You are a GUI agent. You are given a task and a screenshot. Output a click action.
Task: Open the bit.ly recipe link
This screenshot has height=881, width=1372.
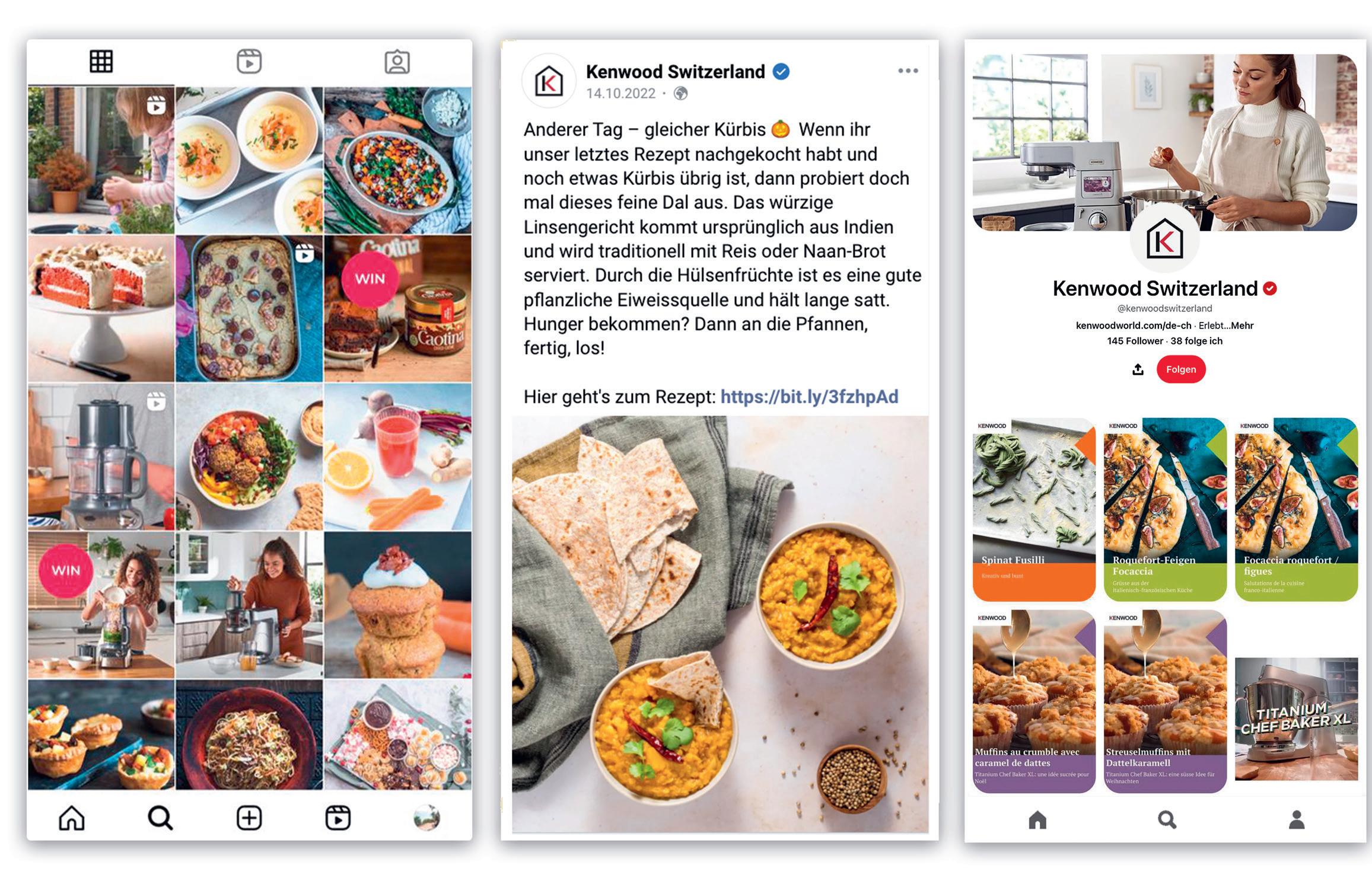pos(809,397)
